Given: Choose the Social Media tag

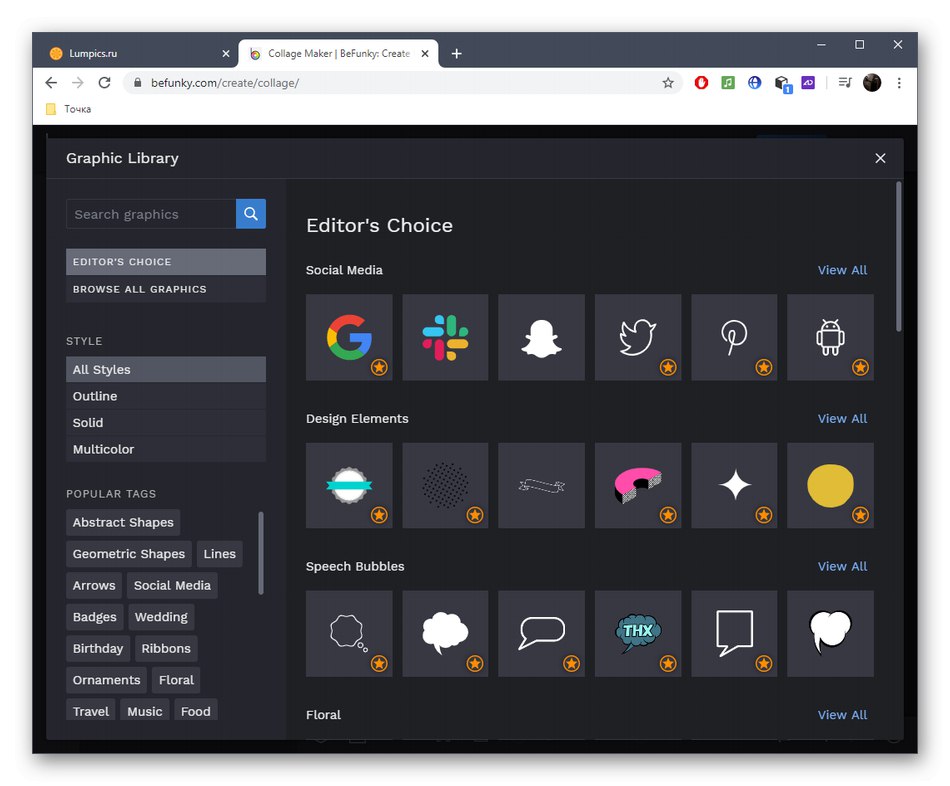Looking at the screenshot, I should 172,585.
